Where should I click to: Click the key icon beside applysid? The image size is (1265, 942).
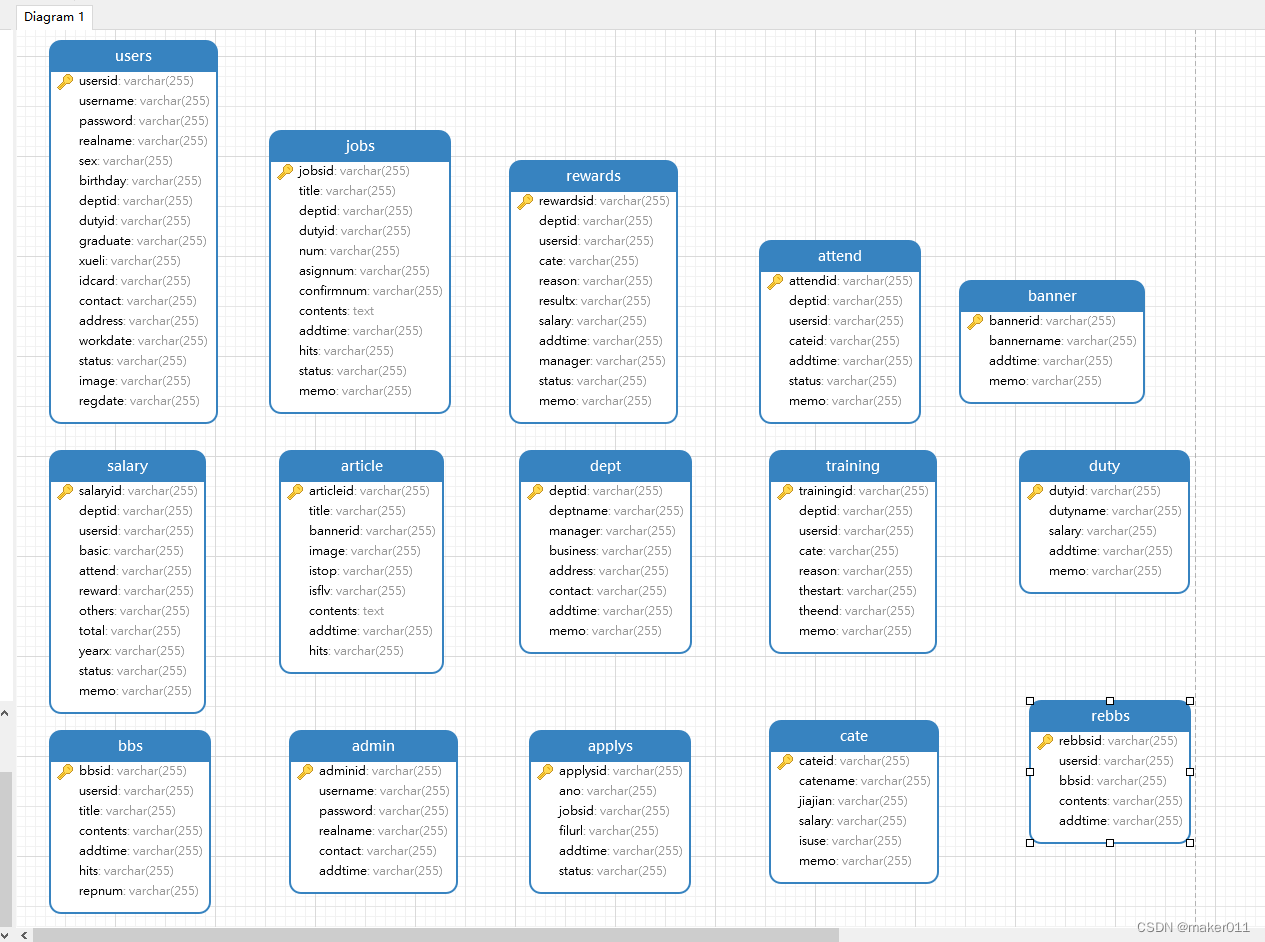[545, 771]
